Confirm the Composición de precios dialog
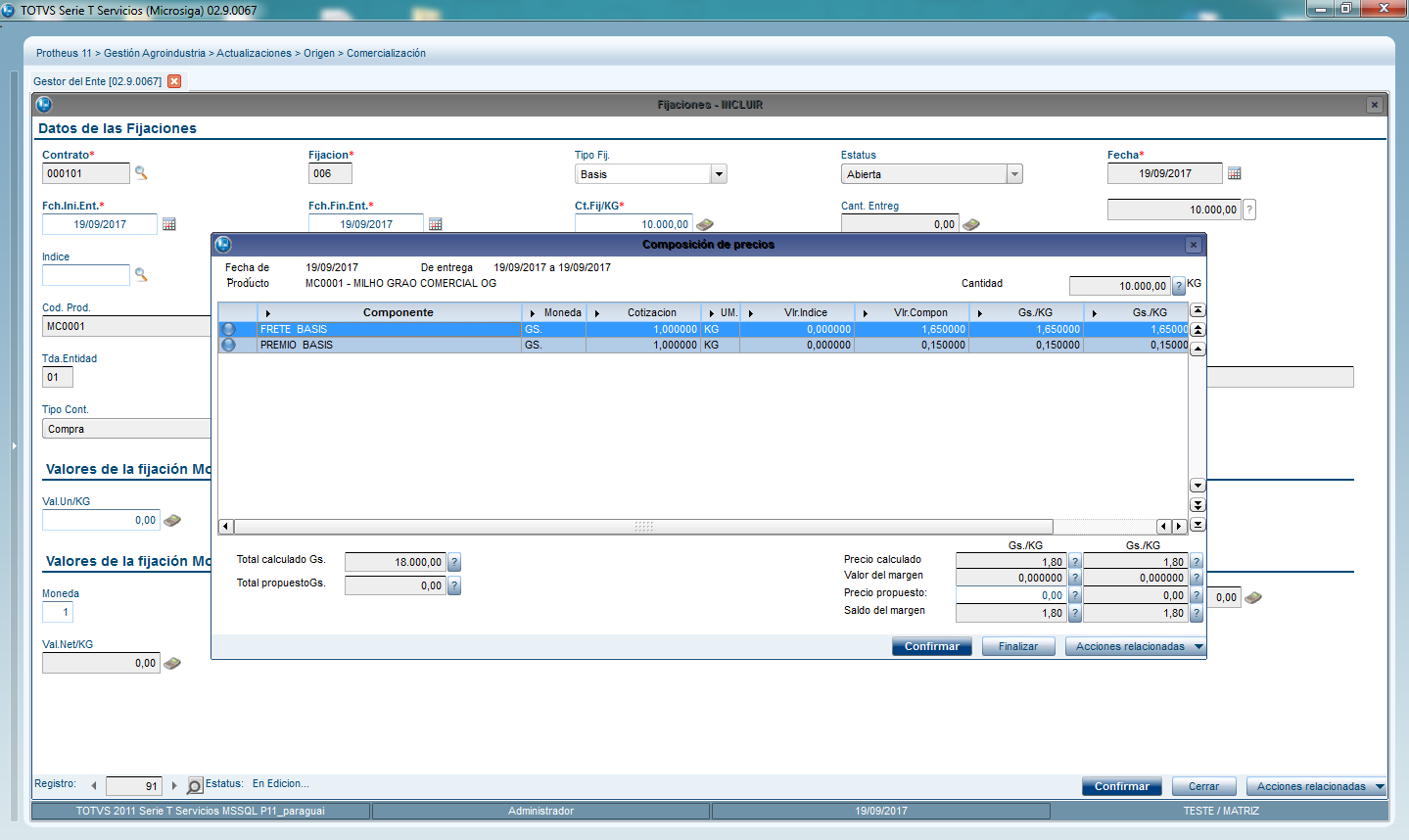The image size is (1409, 840). [932, 646]
